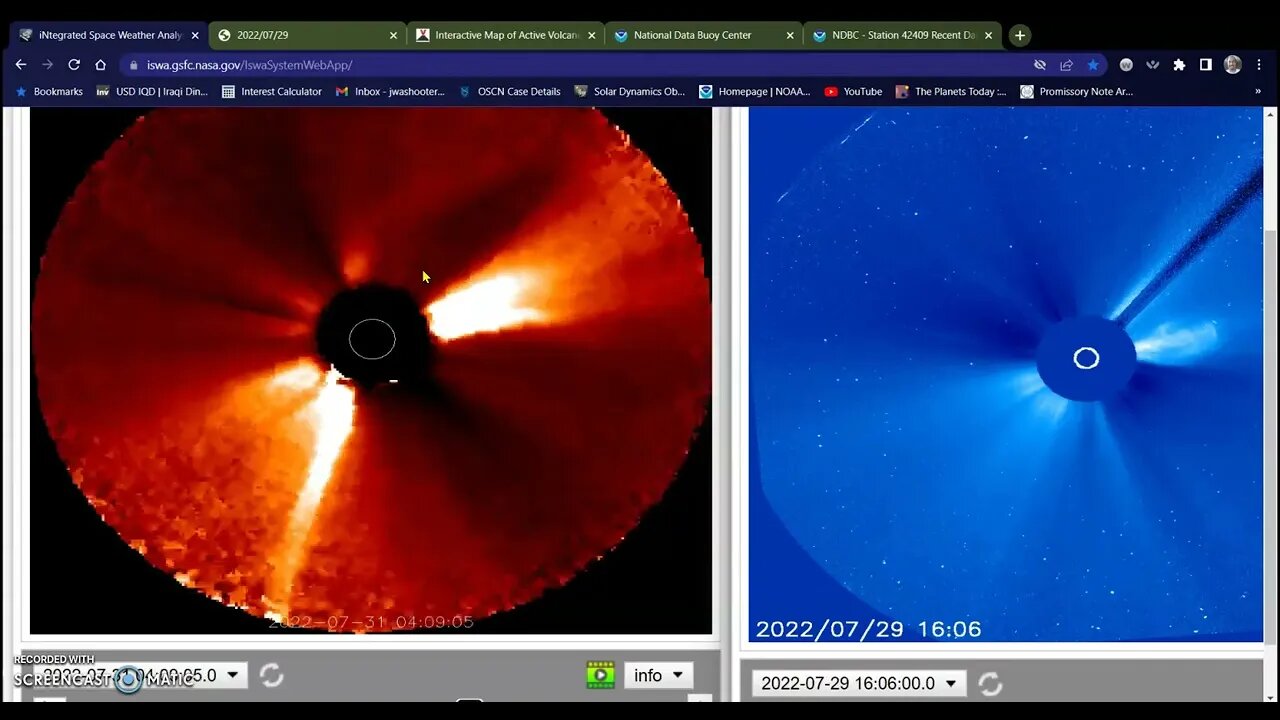Open the Bookmarks folder in bookmarks bar
The width and height of the screenshot is (1280, 720).
49,91
